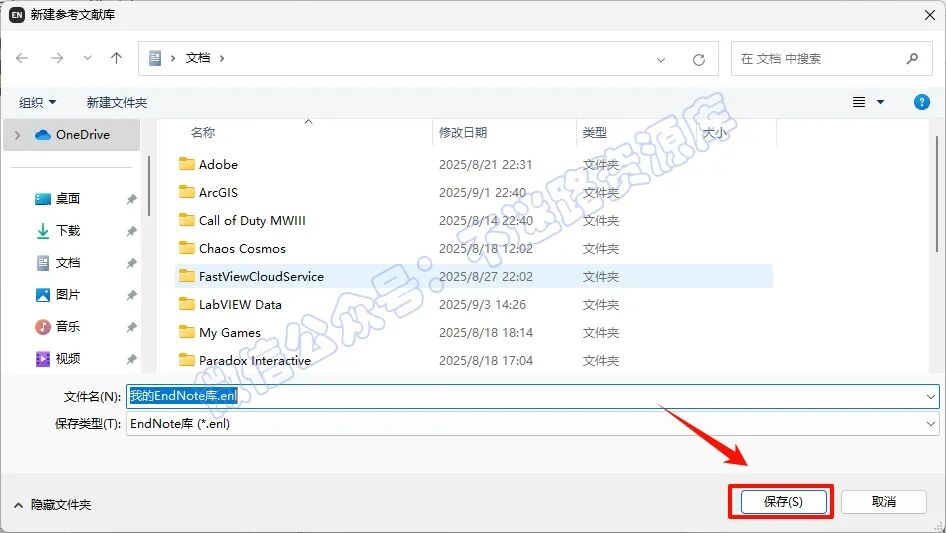Open 下载 in quick access
Viewport: 946px width, 533px height.
tap(68, 231)
